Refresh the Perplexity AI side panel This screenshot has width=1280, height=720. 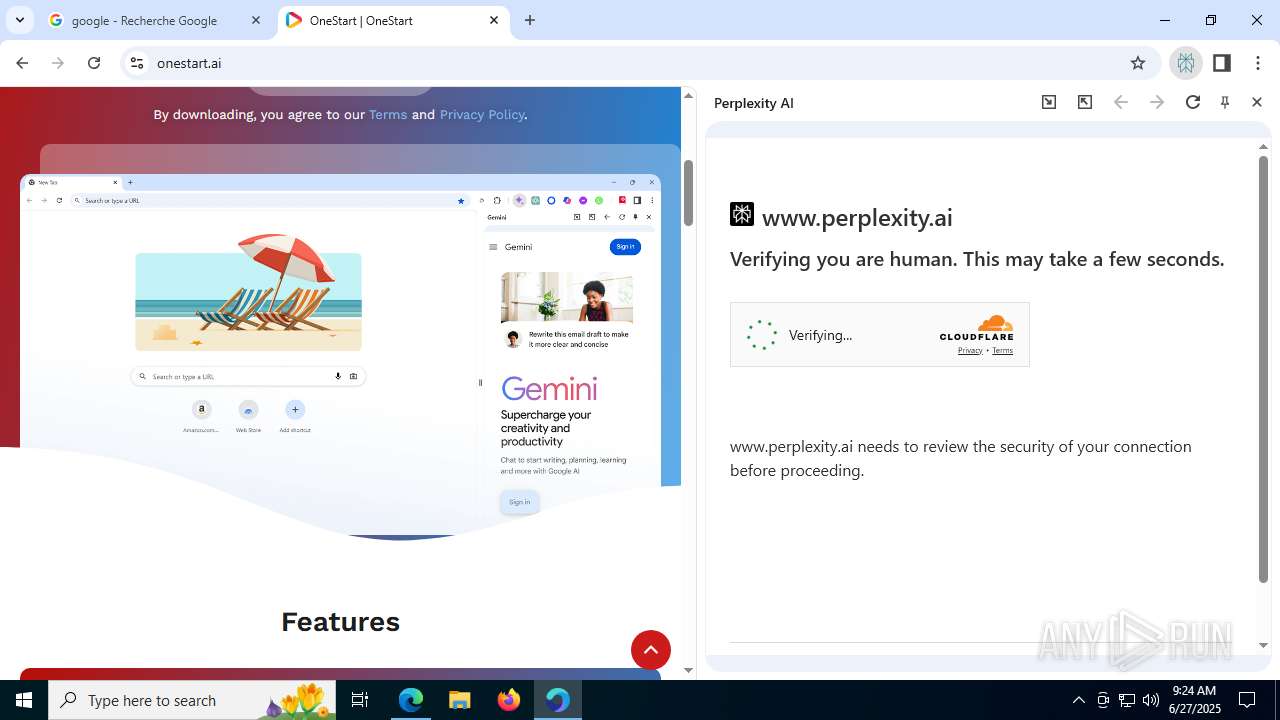click(x=1193, y=102)
